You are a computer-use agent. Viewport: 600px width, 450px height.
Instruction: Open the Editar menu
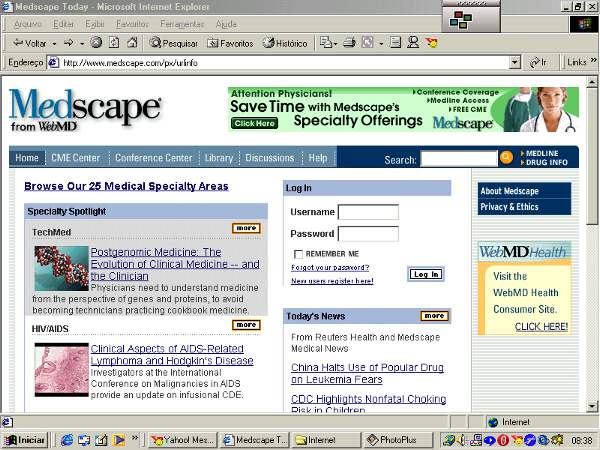coord(64,24)
